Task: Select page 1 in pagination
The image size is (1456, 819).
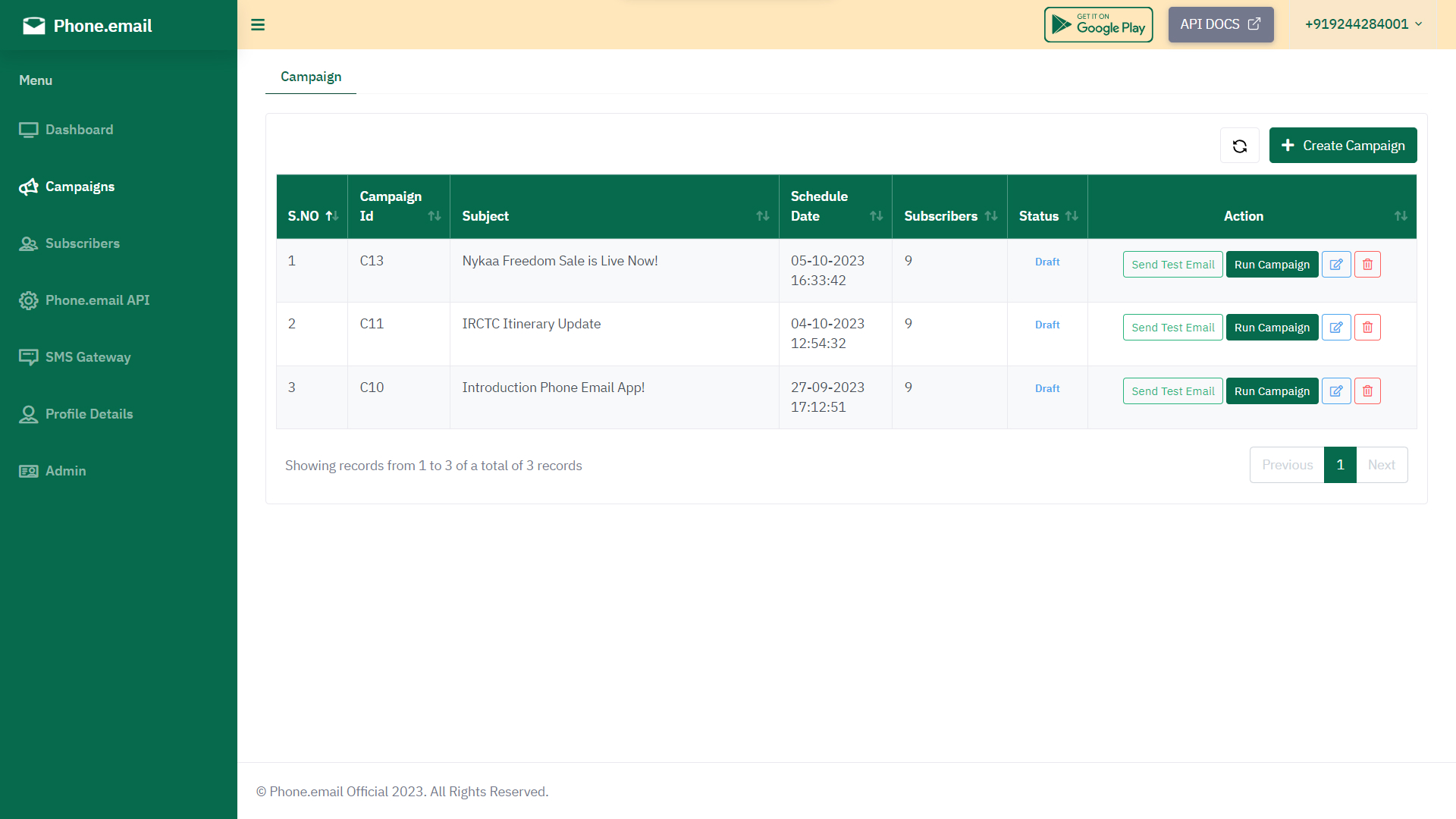Action: point(1340,465)
